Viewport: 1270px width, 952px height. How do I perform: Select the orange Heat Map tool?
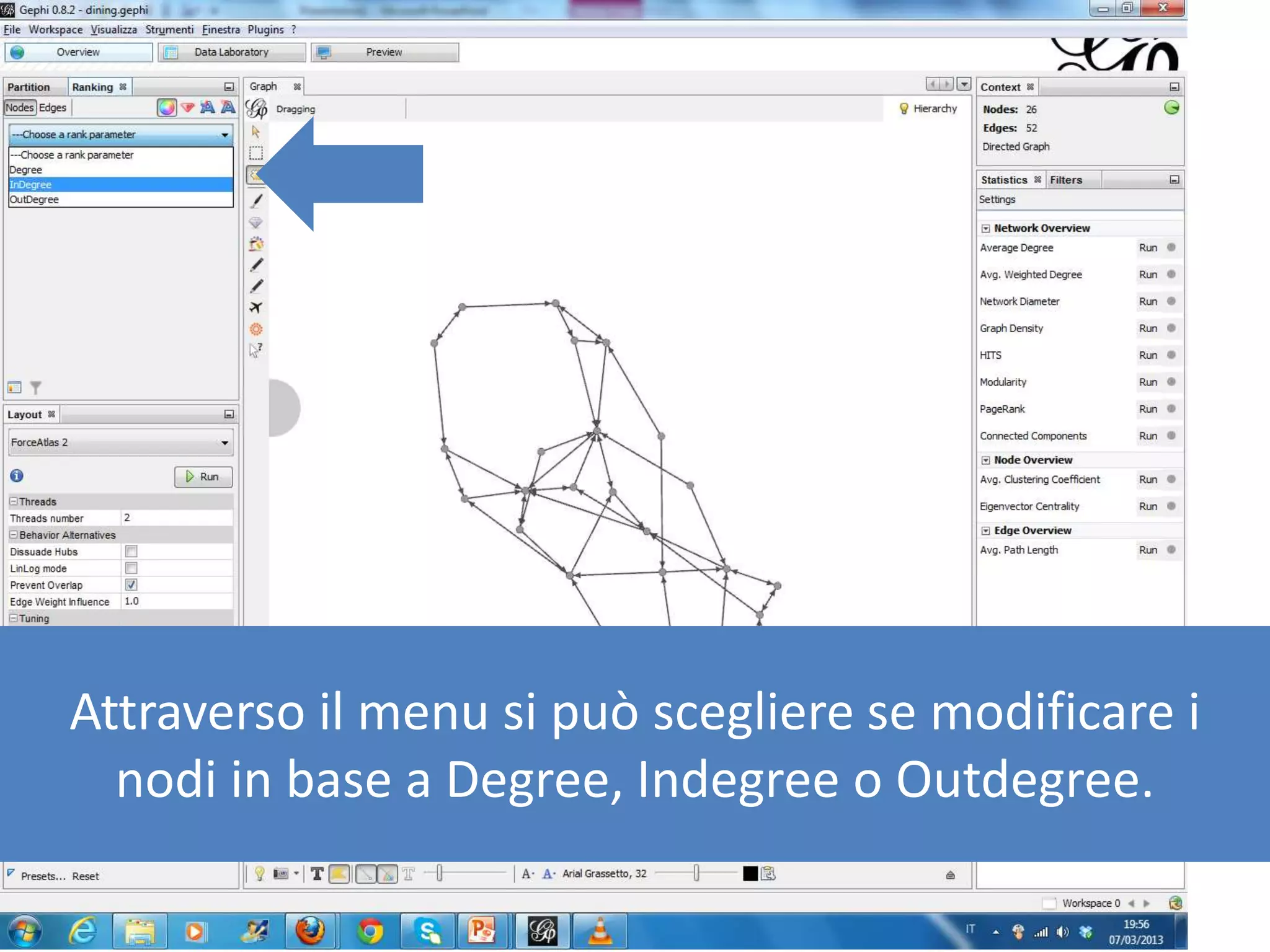tap(255, 329)
